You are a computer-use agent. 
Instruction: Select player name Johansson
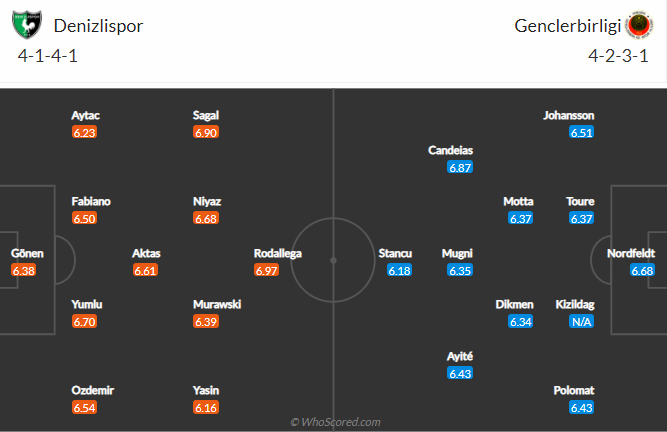coord(569,115)
